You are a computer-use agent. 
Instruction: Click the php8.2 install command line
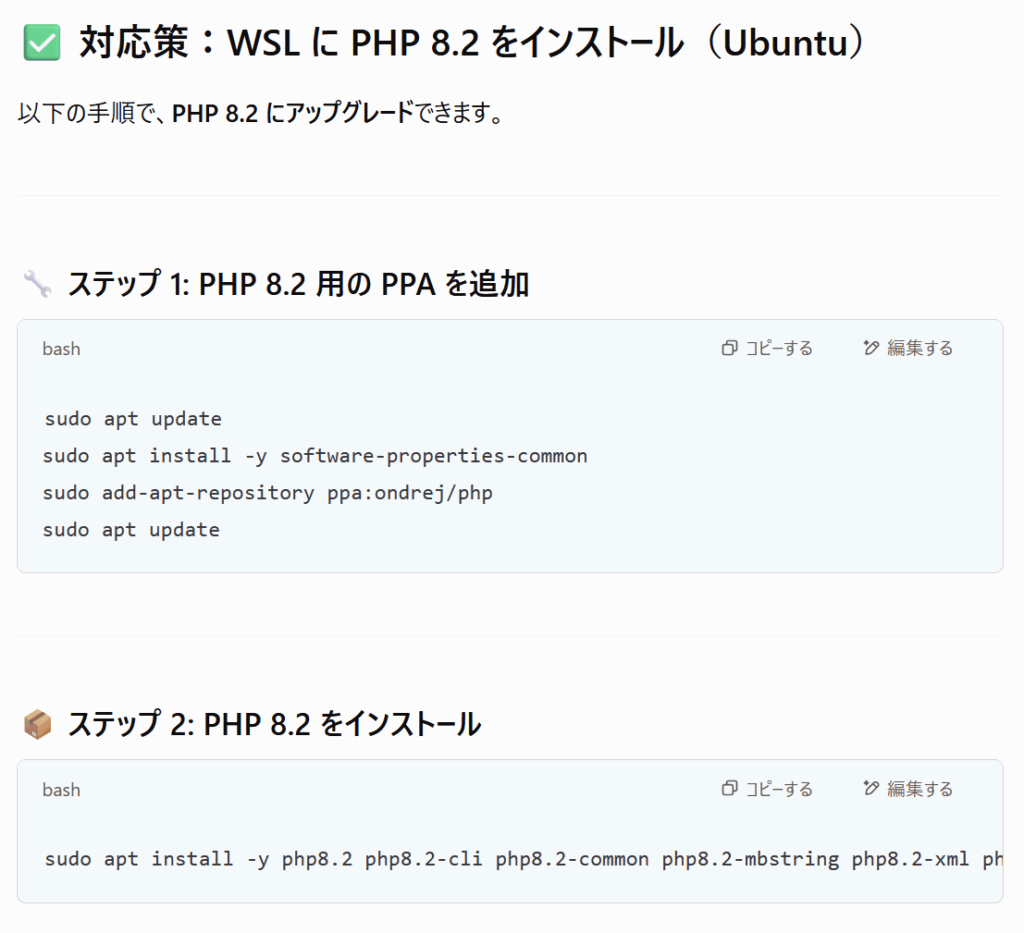point(523,859)
